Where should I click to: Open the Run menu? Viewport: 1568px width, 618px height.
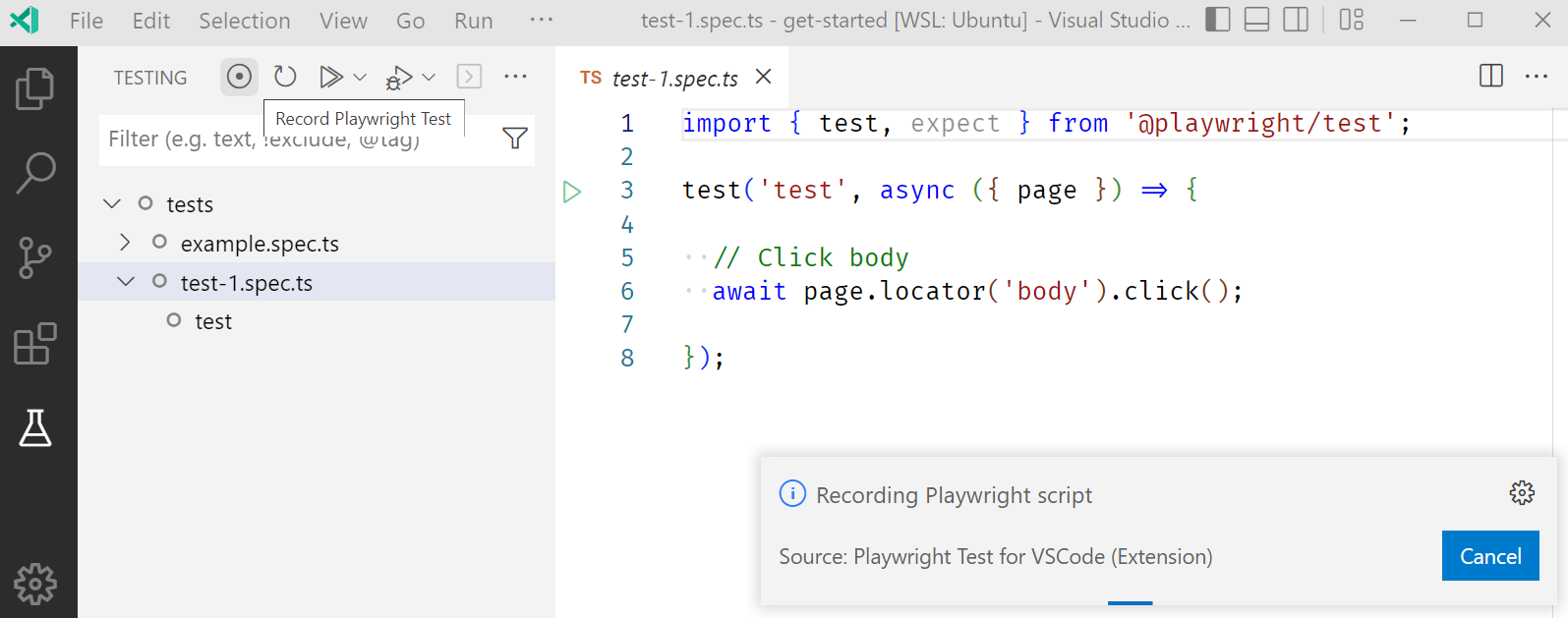tap(474, 21)
